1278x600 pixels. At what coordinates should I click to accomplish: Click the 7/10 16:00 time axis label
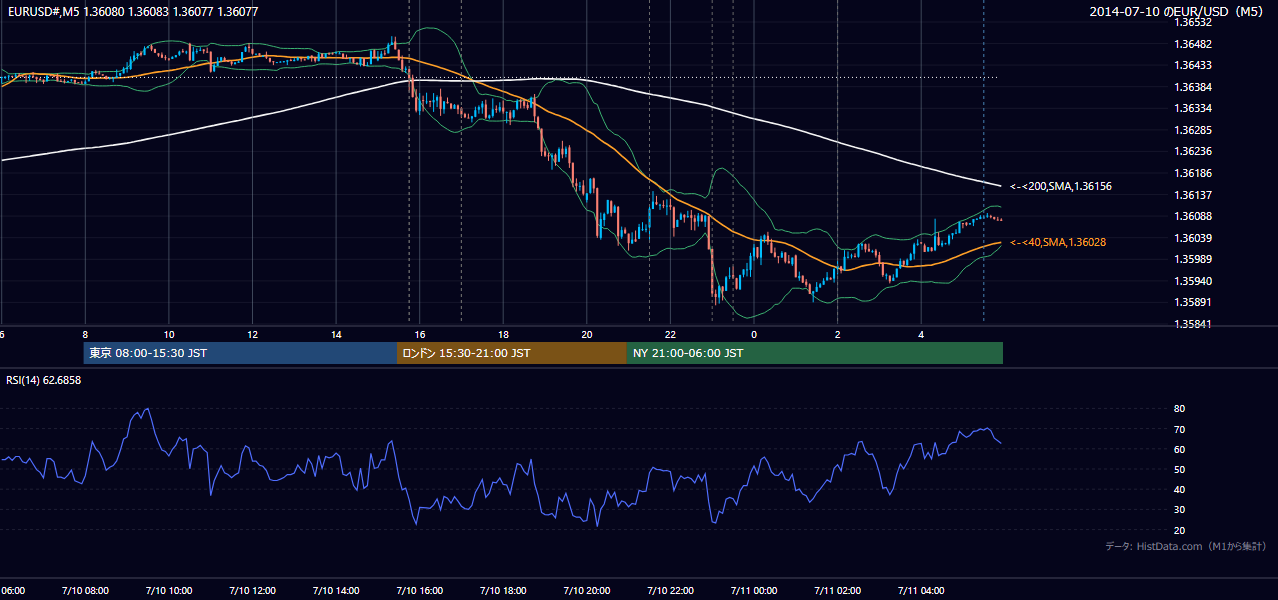pos(419,590)
